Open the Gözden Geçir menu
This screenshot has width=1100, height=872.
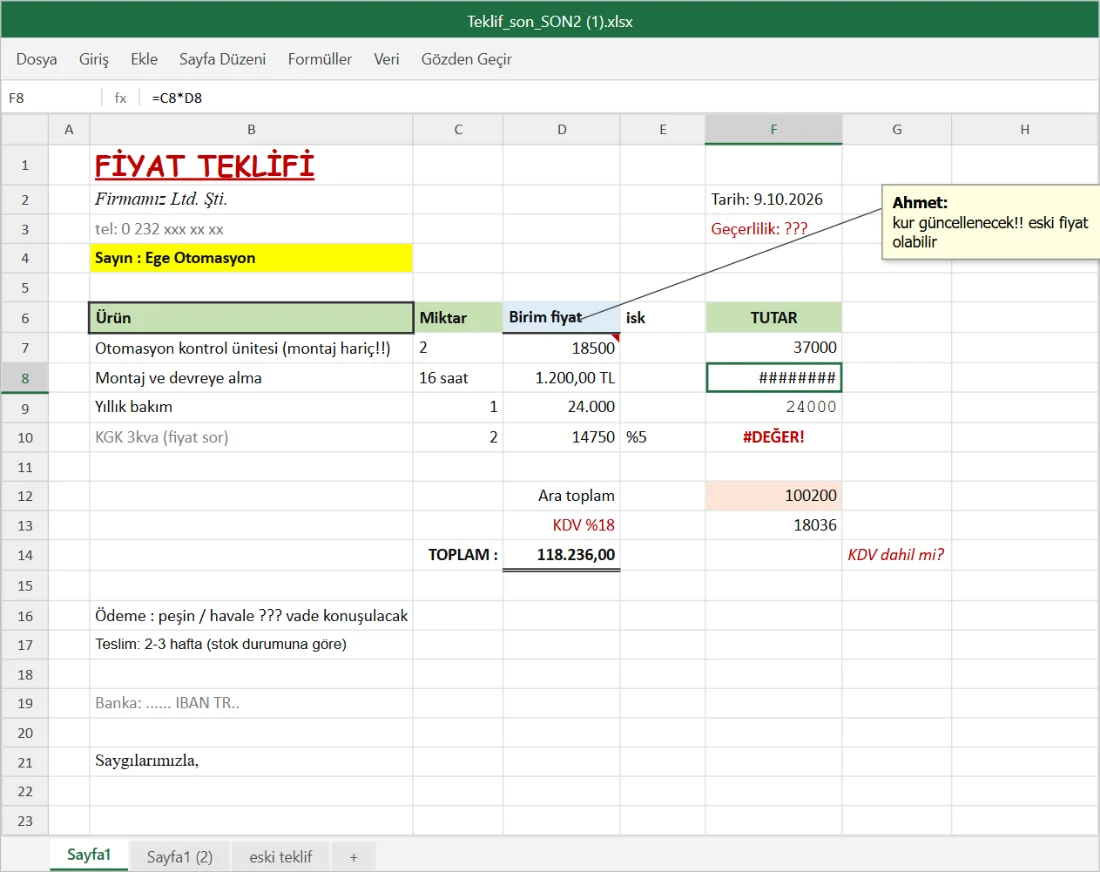(x=467, y=59)
